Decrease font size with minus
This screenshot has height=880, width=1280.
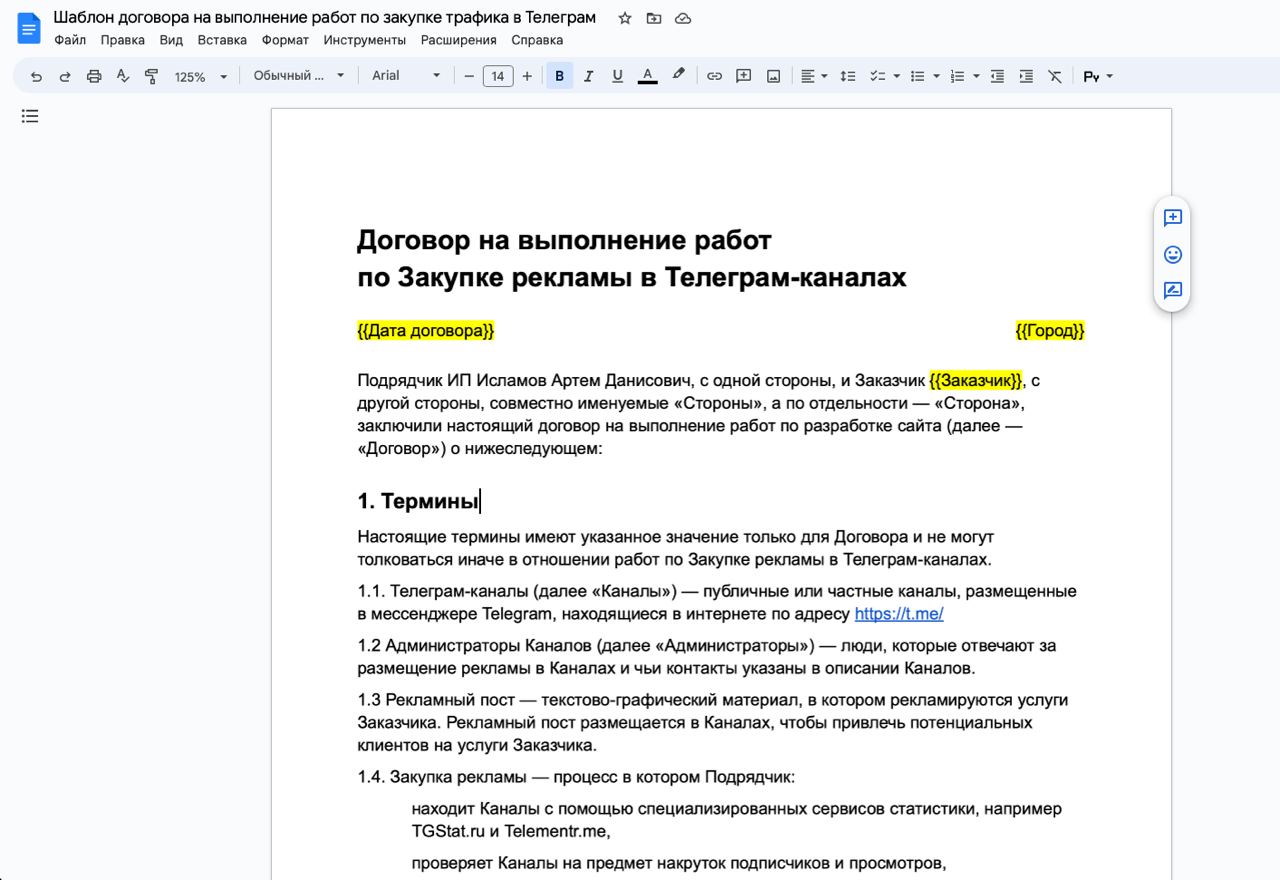click(469, 76)
